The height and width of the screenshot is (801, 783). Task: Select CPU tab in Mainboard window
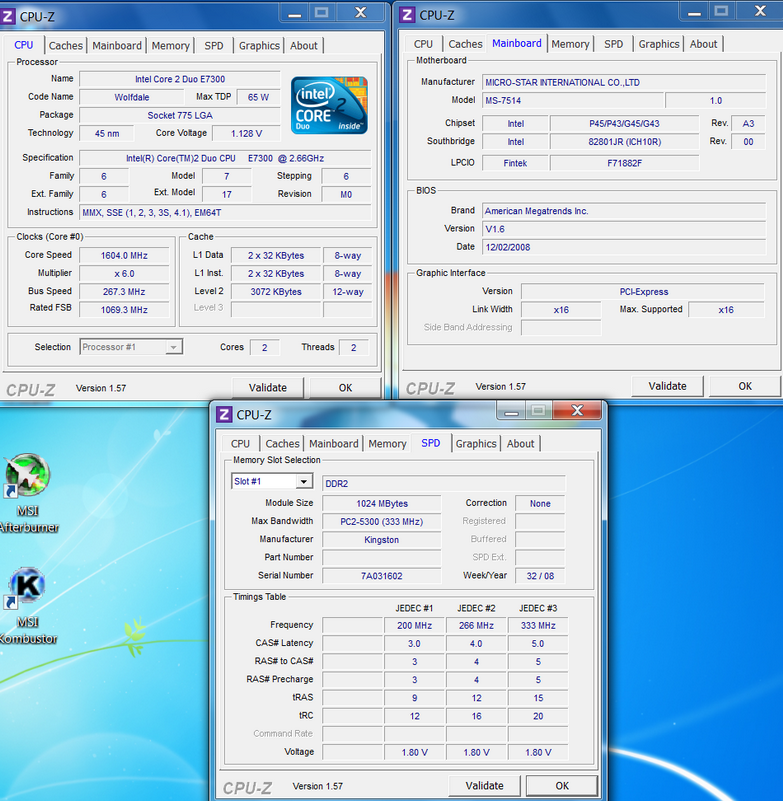[423, 44]
